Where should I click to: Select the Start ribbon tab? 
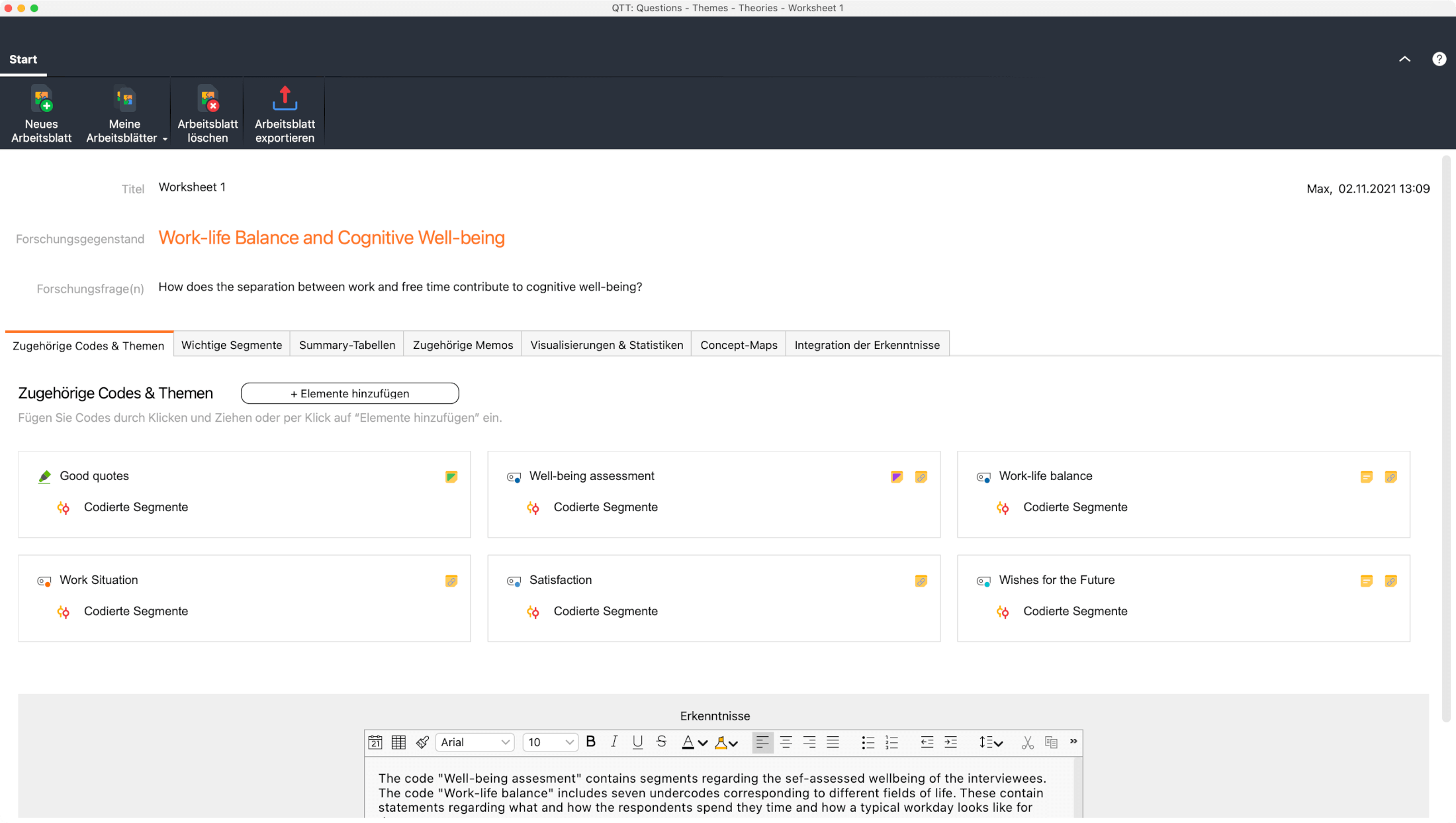(23, 60)
